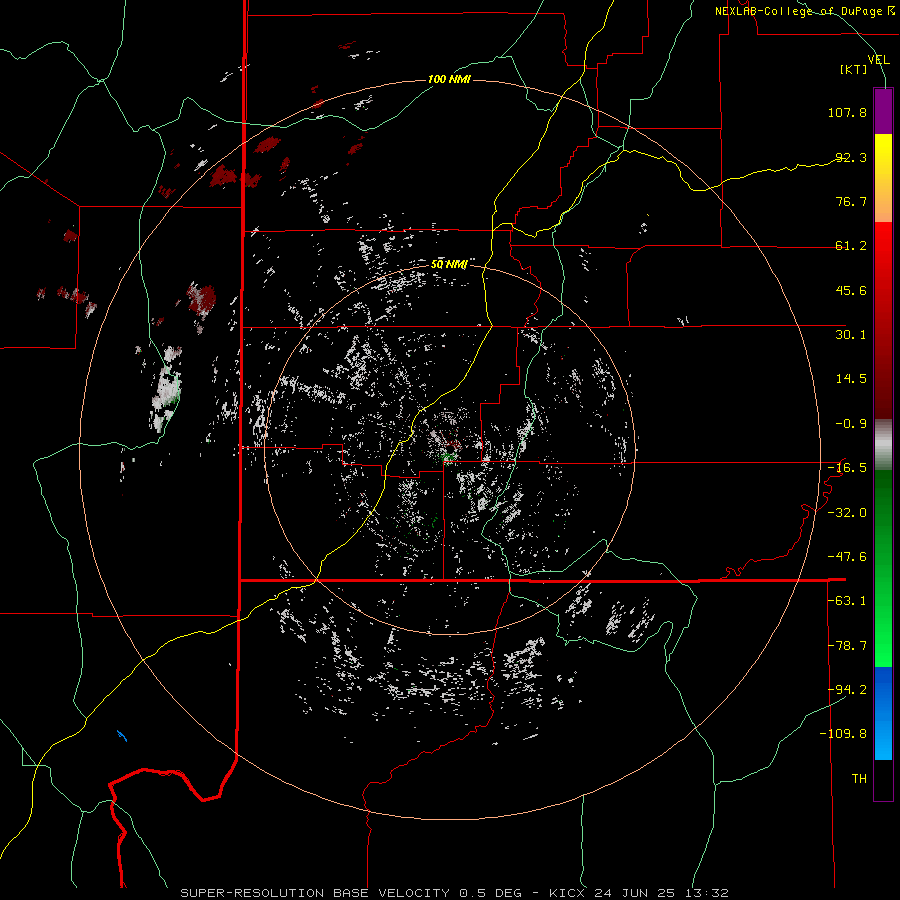900x900 pixels.
Task: Select the 14.5 legend value
Action: coord(851,379)
